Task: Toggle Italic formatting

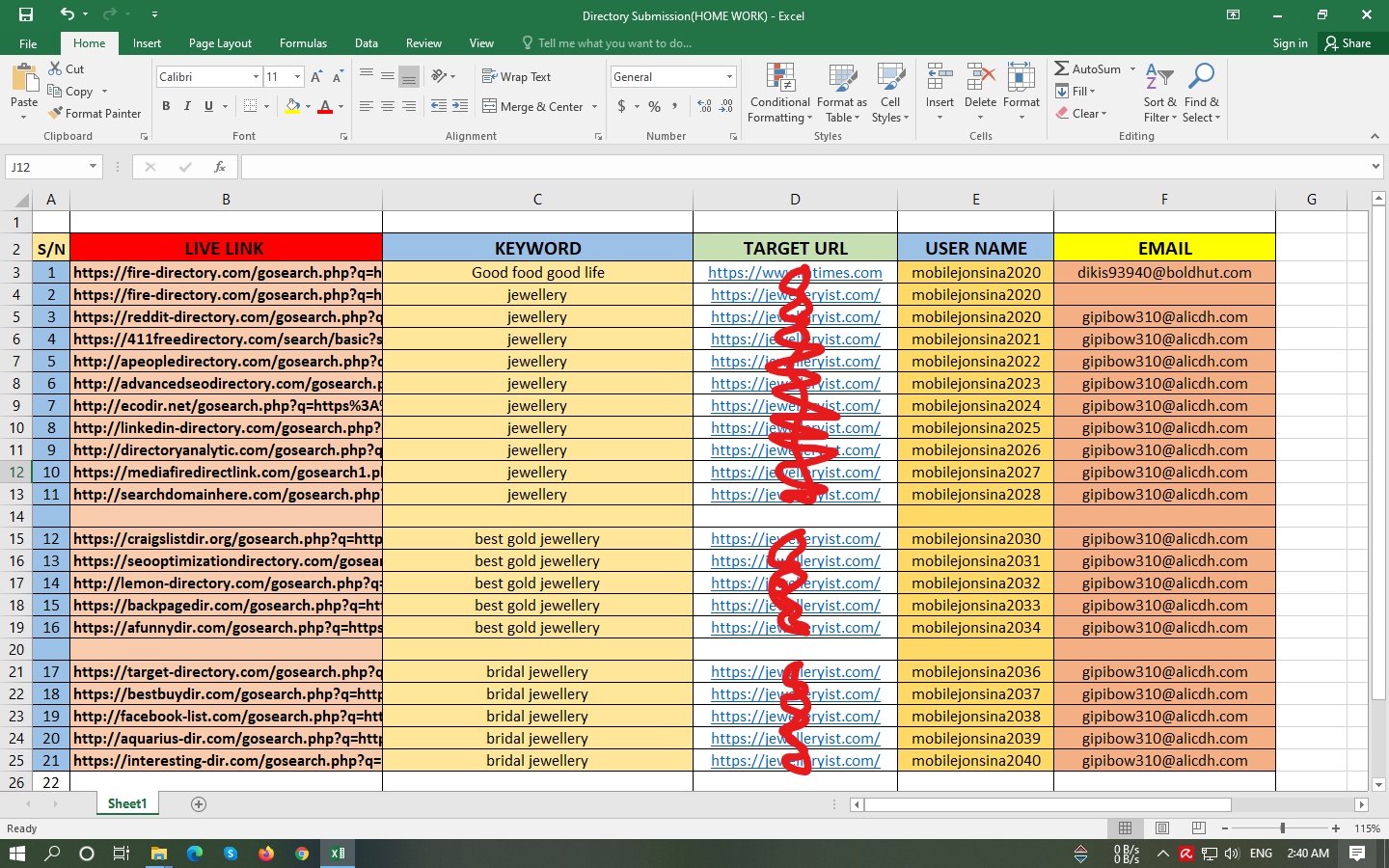Action: (187, 106)
